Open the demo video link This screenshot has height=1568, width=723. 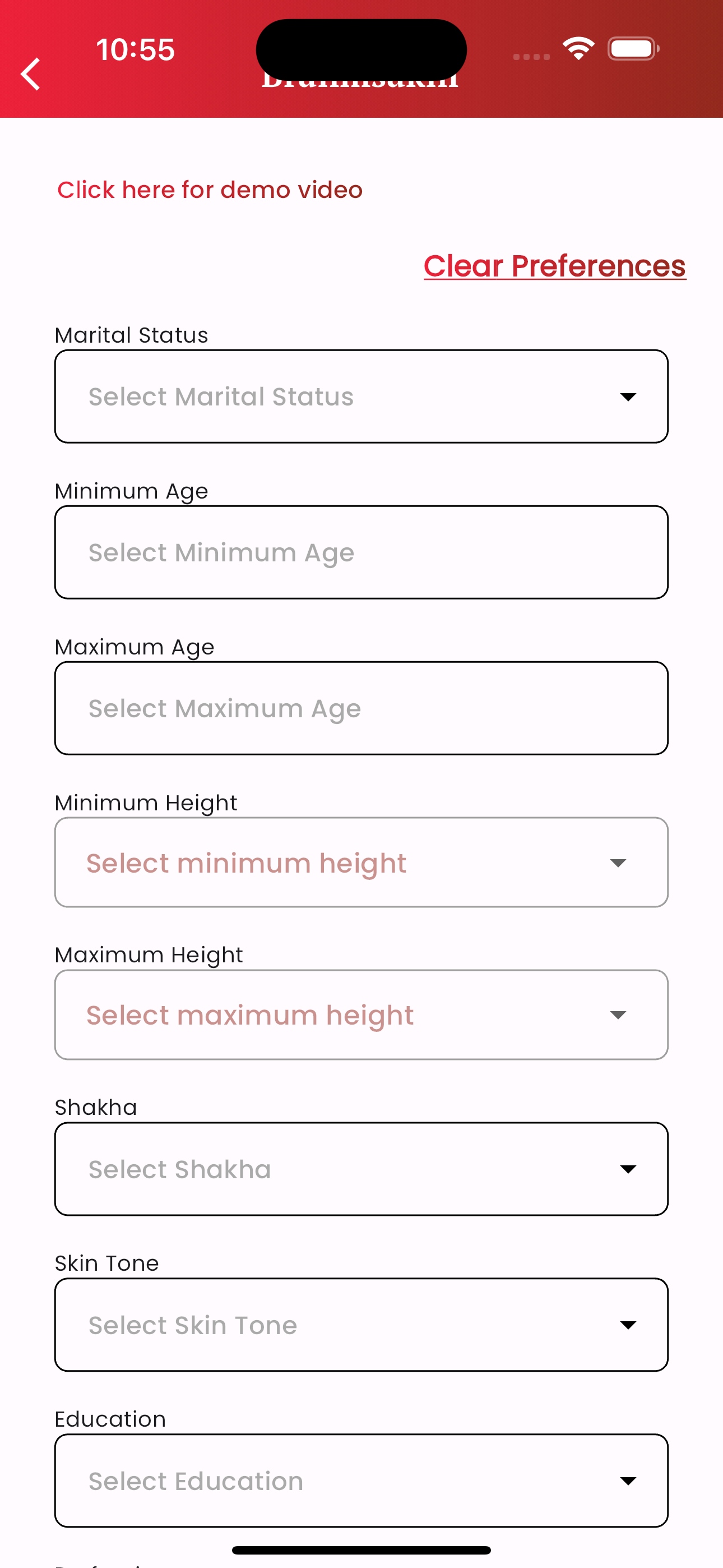pyautogui.click(x=210, y=190)
